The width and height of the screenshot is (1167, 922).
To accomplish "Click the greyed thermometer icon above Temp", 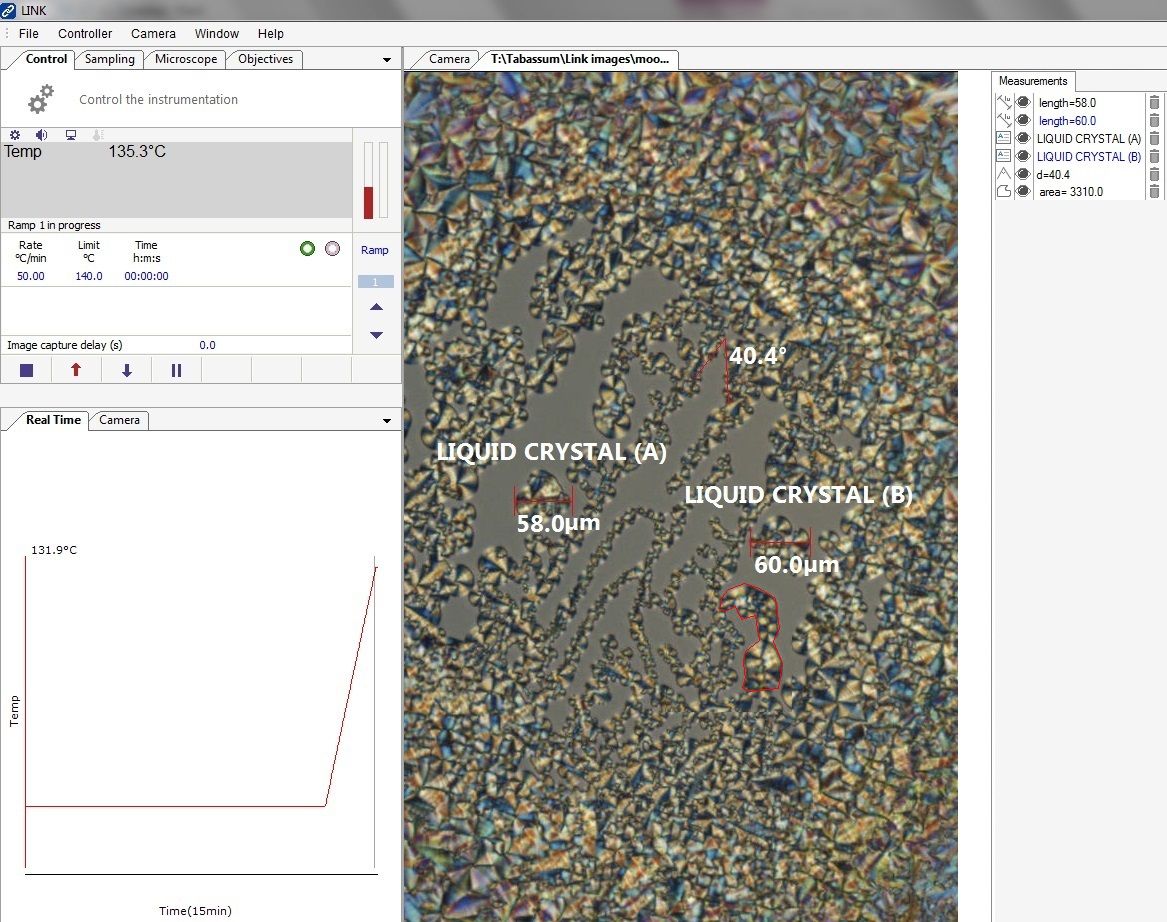I will pos(97,135).
